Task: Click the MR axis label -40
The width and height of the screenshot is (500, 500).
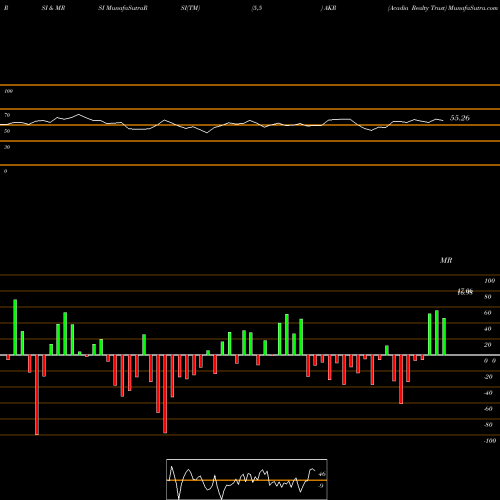Action: pos(488,393)
